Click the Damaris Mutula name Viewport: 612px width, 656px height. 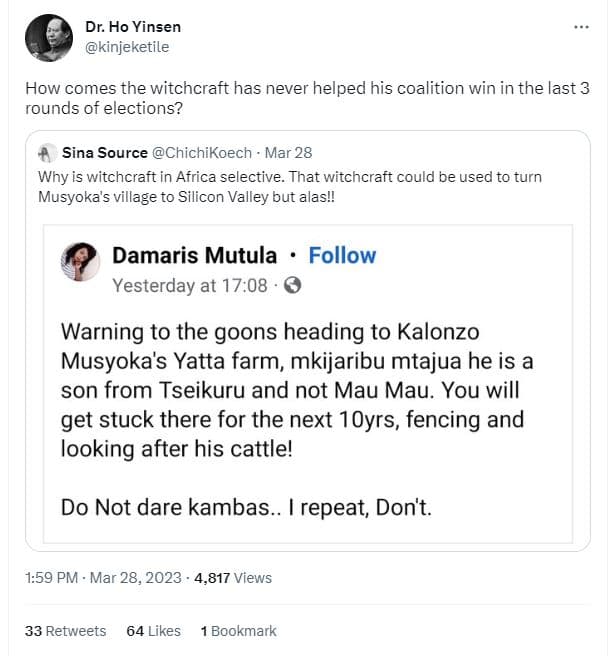[x=194, y=255]
